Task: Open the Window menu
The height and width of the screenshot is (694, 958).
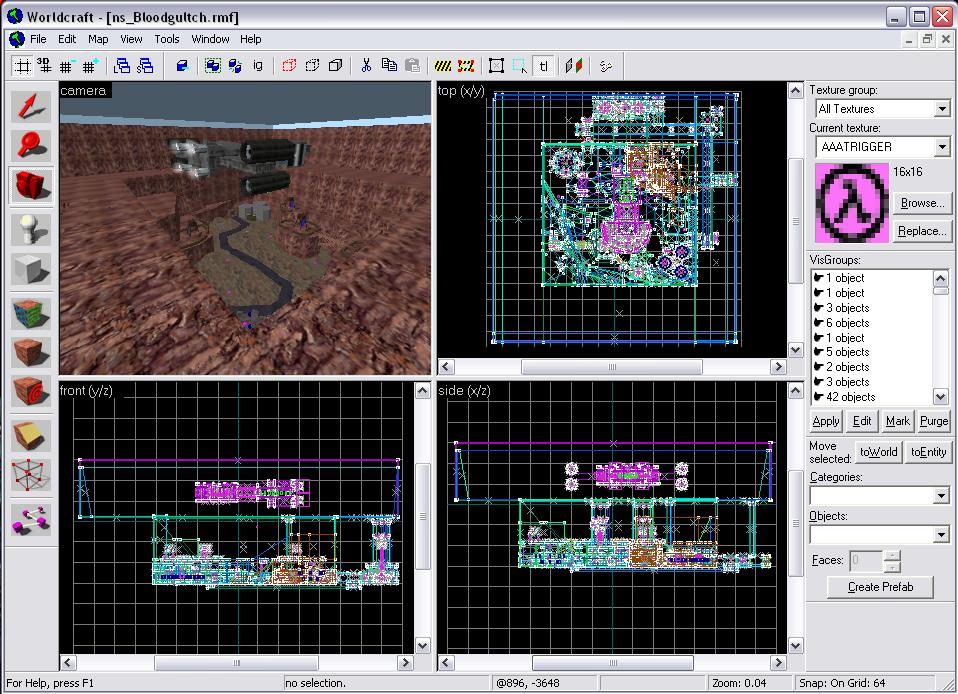Action: point(210,39)
